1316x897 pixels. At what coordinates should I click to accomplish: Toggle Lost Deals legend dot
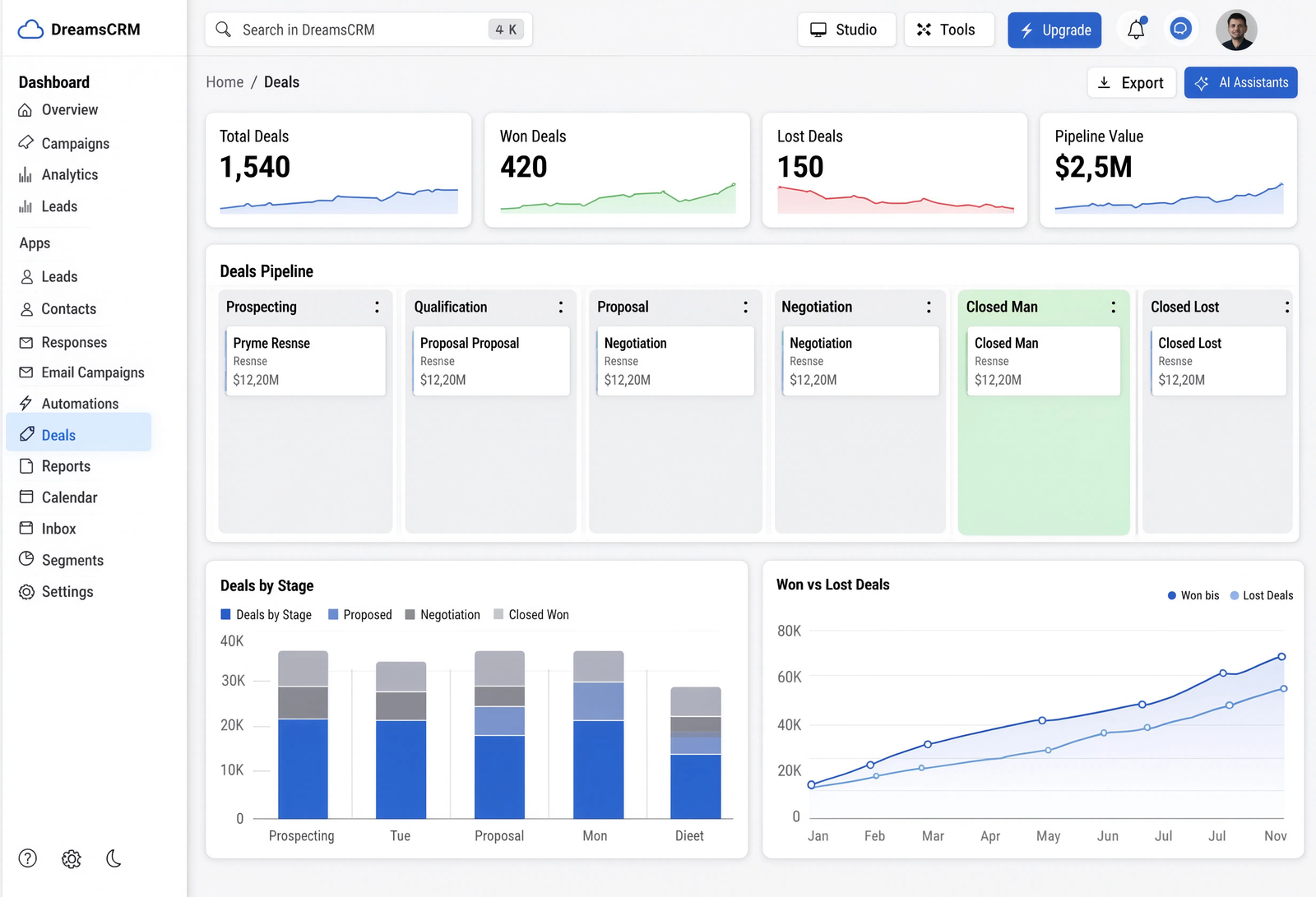tap(1235, 595)
